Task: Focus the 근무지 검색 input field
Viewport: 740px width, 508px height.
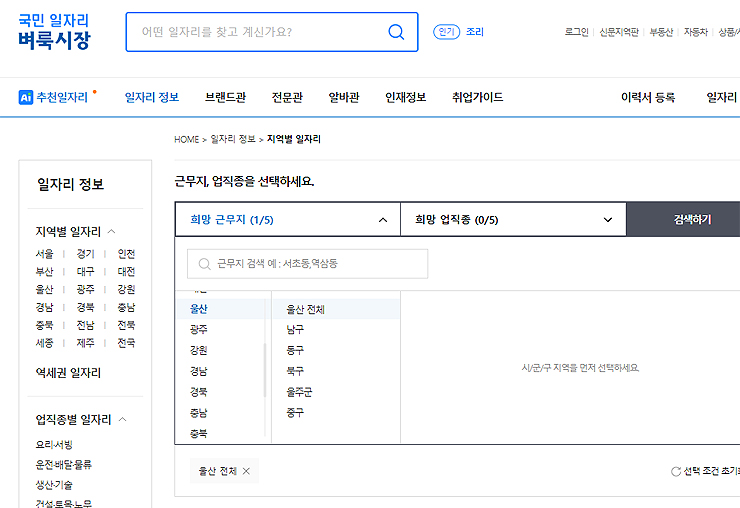Action: pos(307,264)
